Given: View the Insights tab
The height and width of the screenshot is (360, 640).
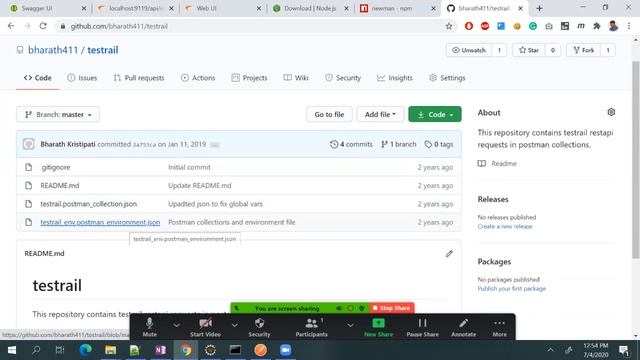Looking at the screenshot, I should pos(395,78).
